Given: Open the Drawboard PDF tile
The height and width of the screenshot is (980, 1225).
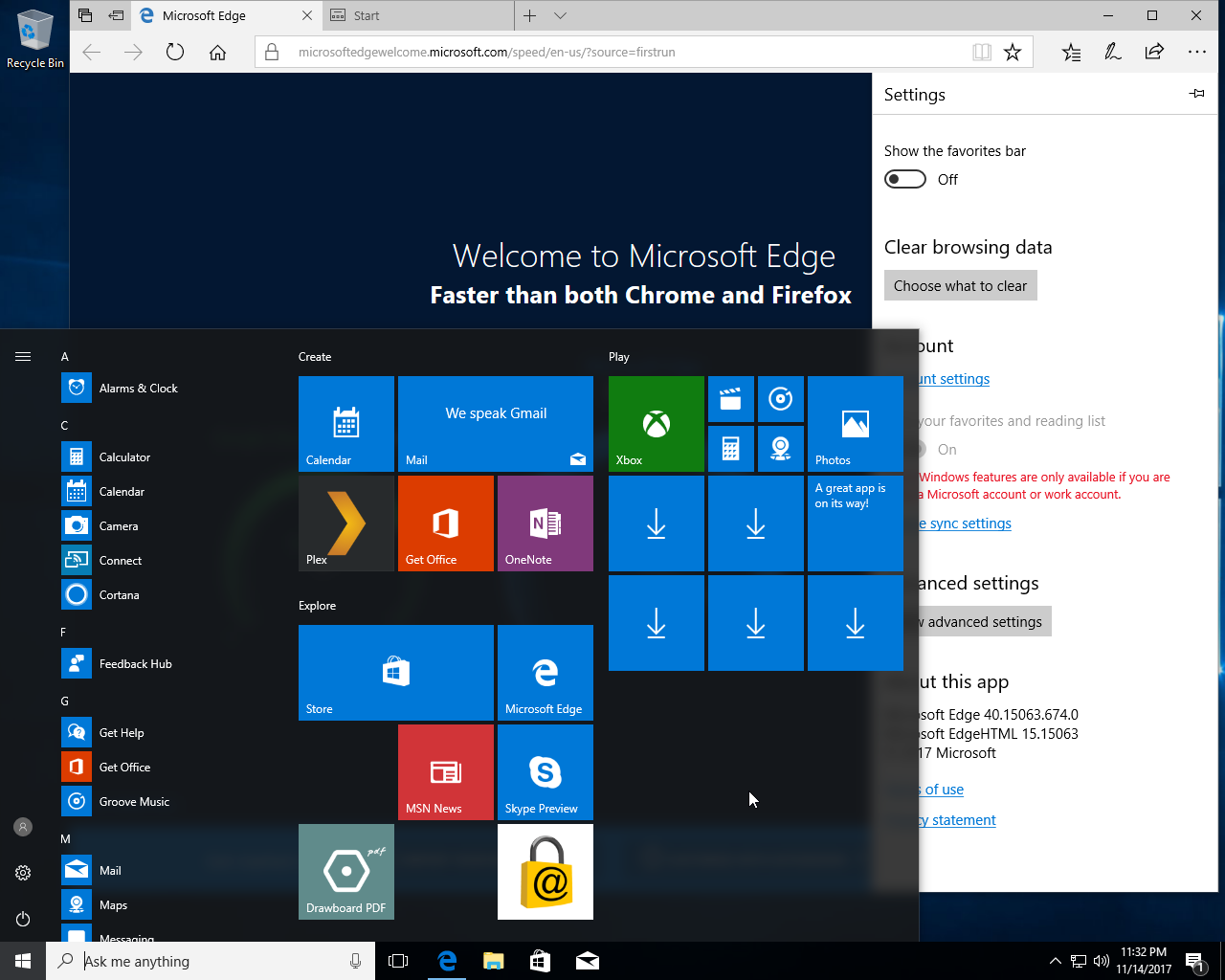Looking at the screenshot, I should click(x=346, y=872).
